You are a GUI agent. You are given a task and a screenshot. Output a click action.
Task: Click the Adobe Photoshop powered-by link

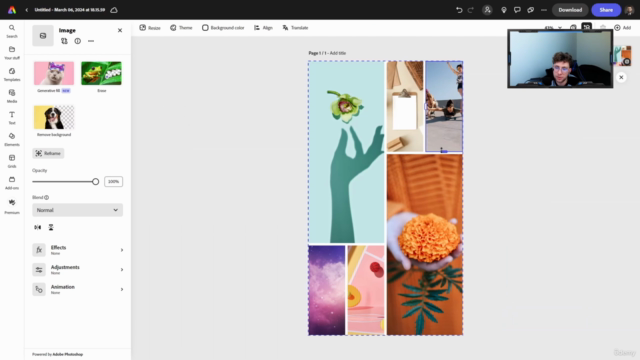pos(67,354)
